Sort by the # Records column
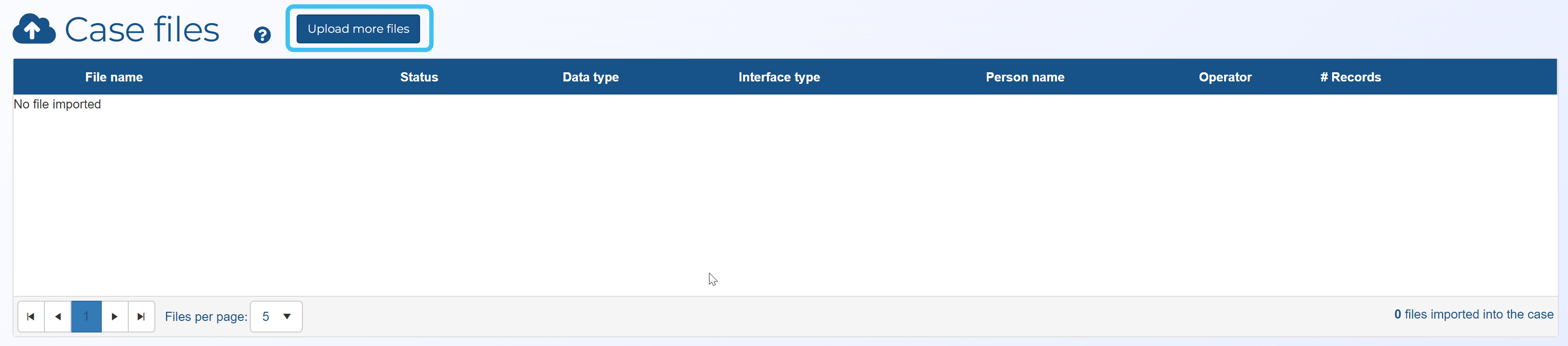1568x346 pixels. 1350,77
